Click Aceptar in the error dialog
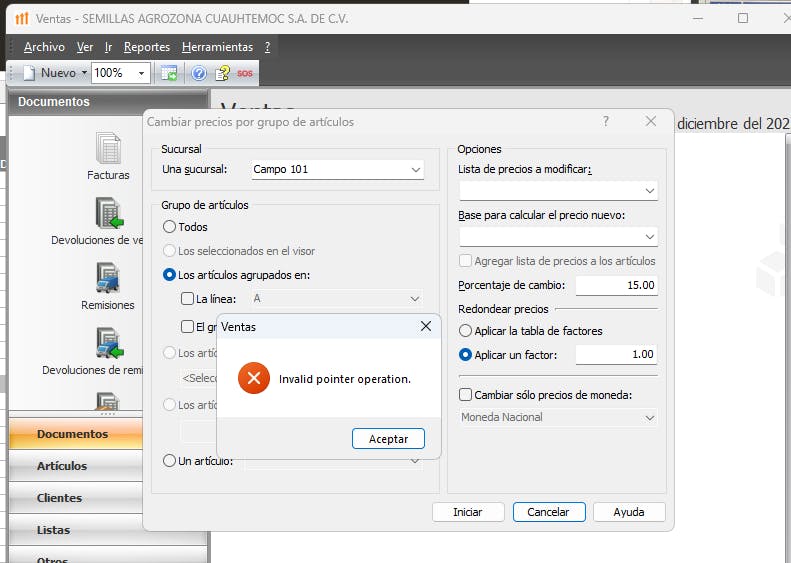Viewport: 791px width, 563px height. (388, 438)
